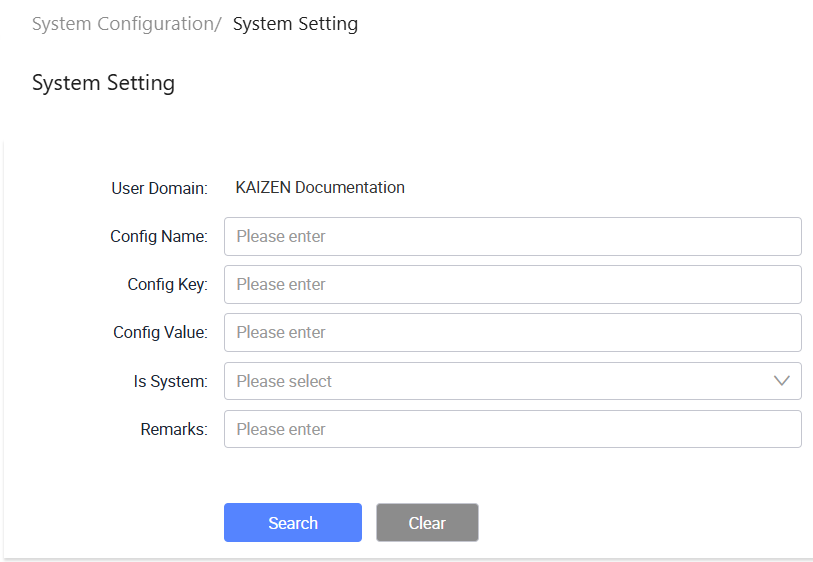Viewport: 813px width, 562px height.
Task: Click the Config Key label
Action: [167, 284]
